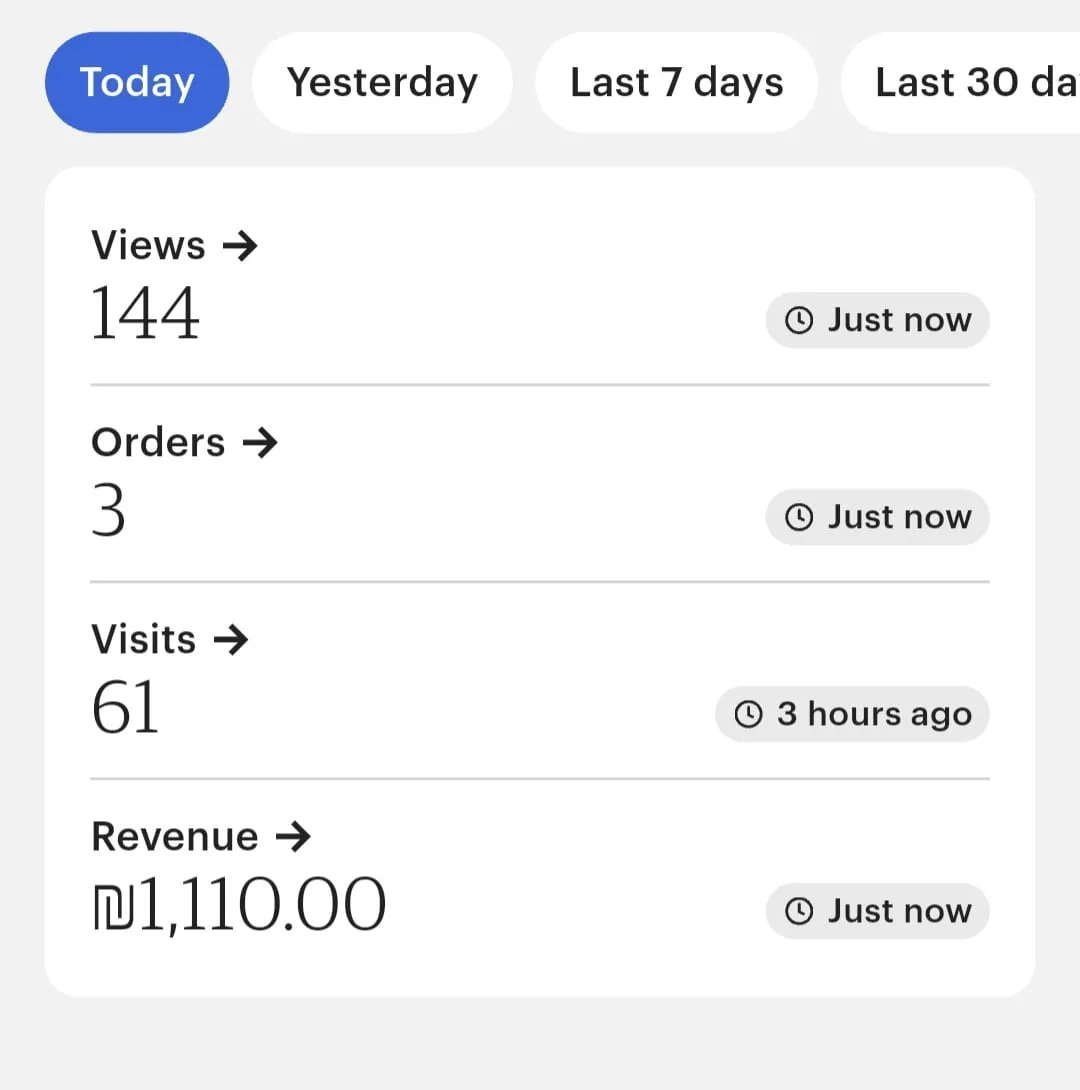Open the Revenue details link
The height and width of the screenshot is (1090, 1080).
175,837
